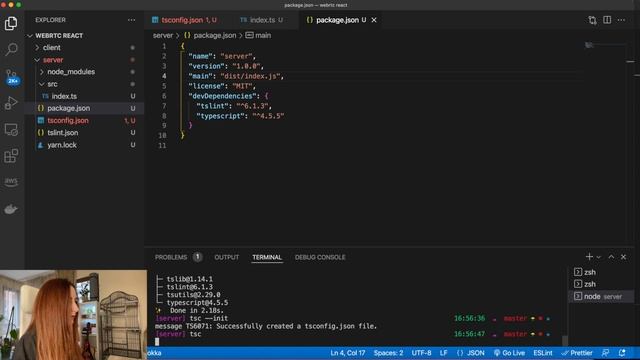
Task: Click ESLint in status bar
Action: [x=543, y=353]
